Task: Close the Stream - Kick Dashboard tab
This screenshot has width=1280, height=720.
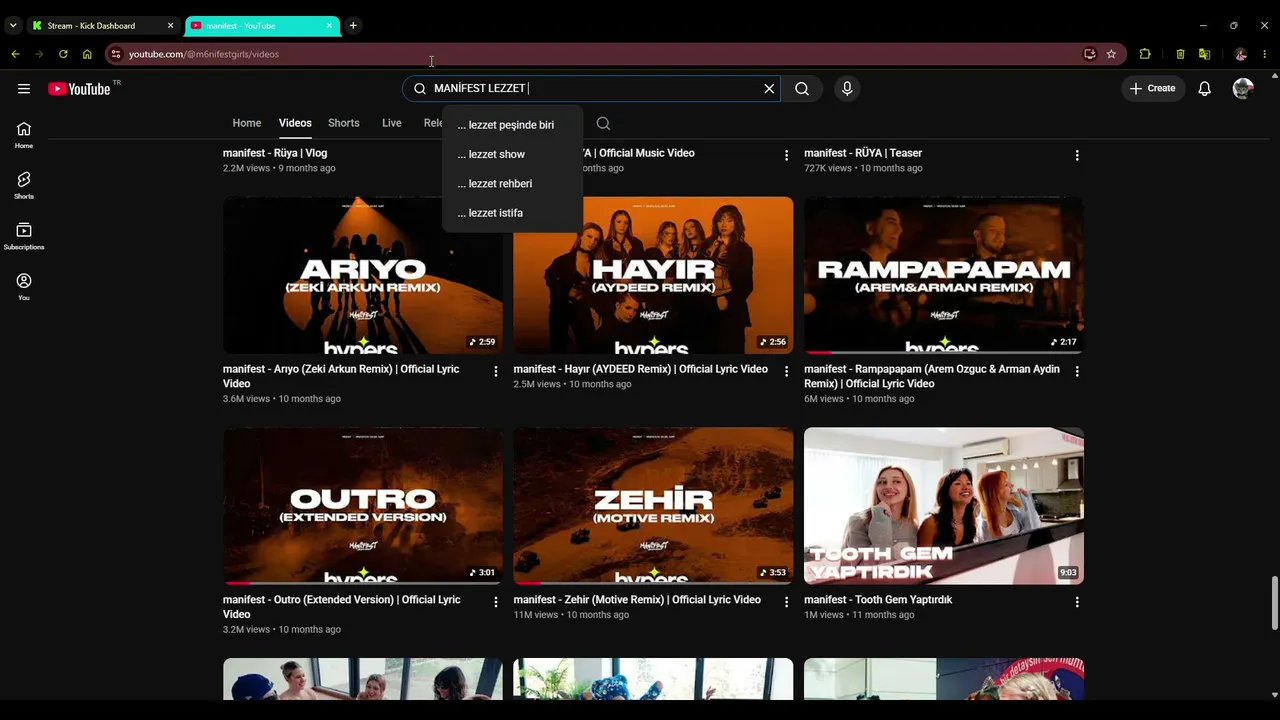Action: [170, 26]
